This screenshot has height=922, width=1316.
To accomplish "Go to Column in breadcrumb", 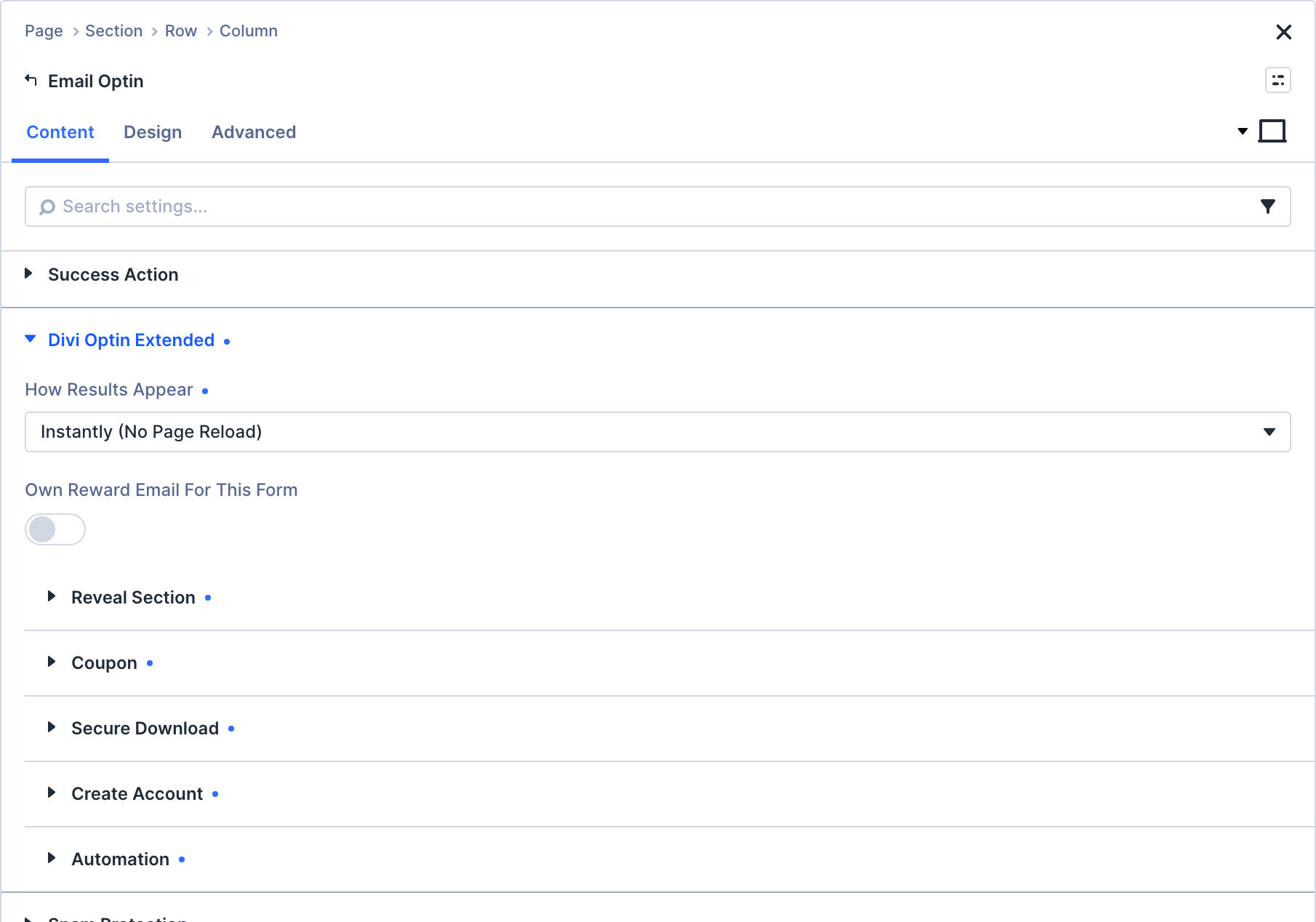I will [x=249, y=31].
